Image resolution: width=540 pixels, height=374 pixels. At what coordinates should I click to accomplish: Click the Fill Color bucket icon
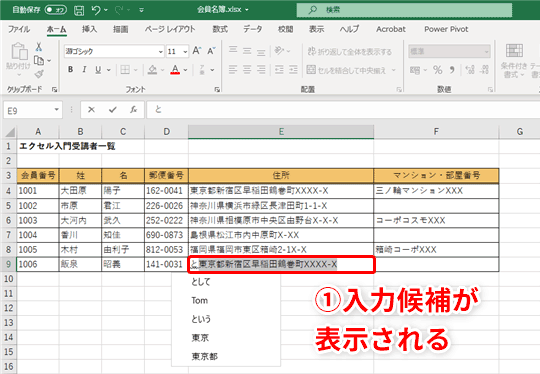[152, 70]
